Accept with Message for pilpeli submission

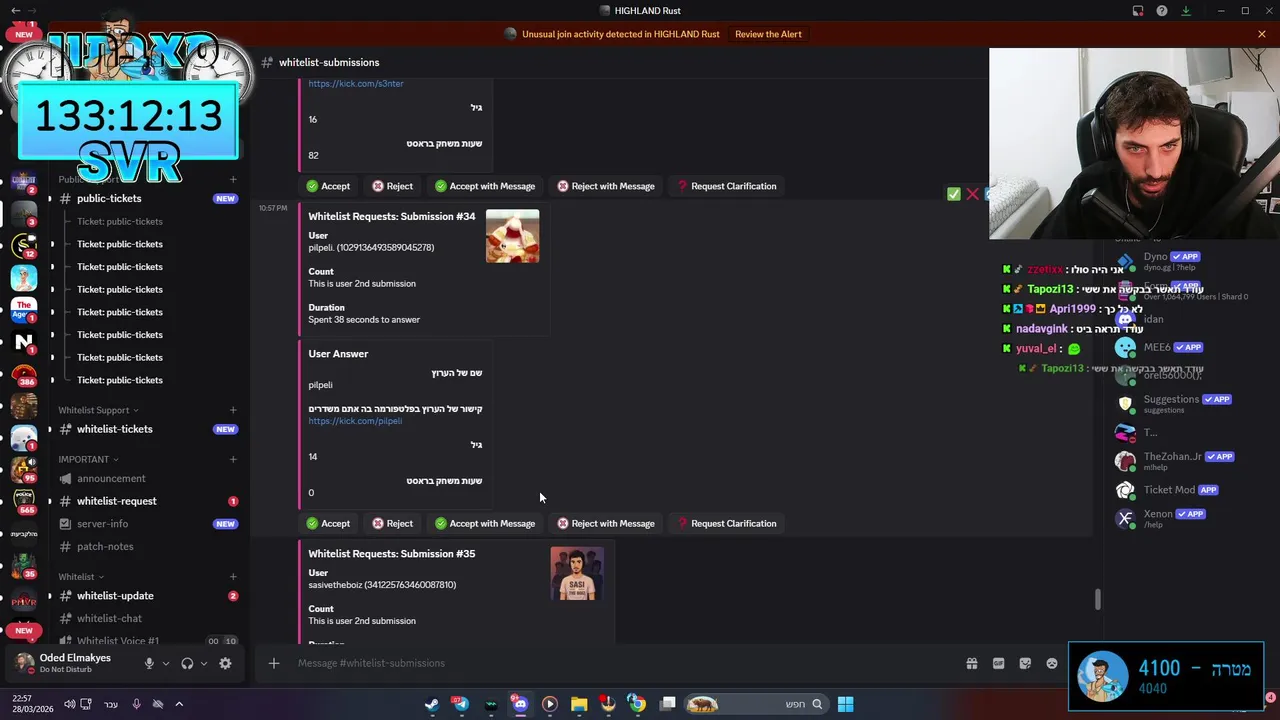click(x=485, y=523)
